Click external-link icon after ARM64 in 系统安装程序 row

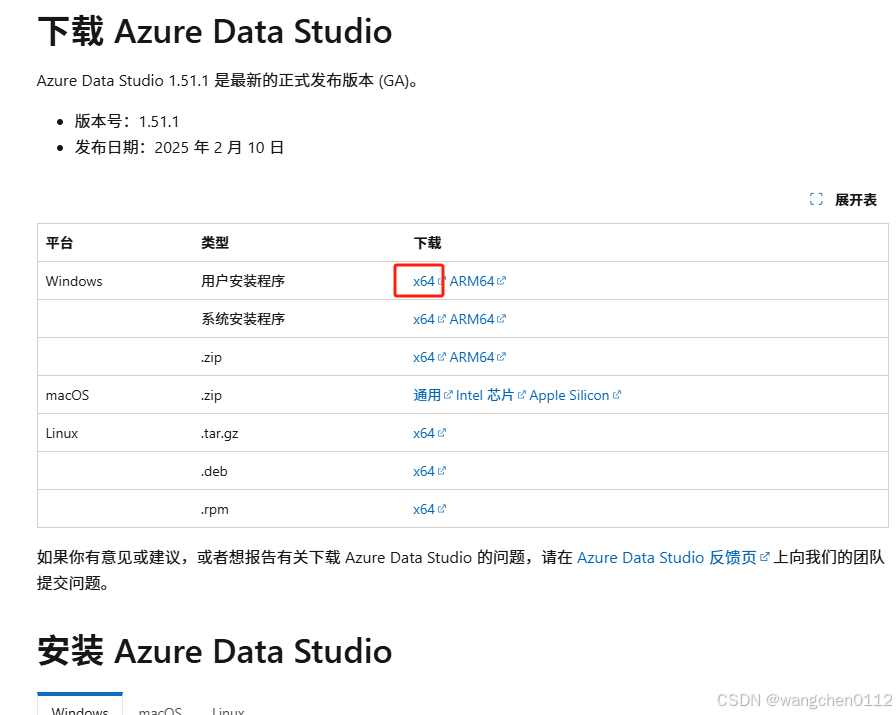[501, 318]
